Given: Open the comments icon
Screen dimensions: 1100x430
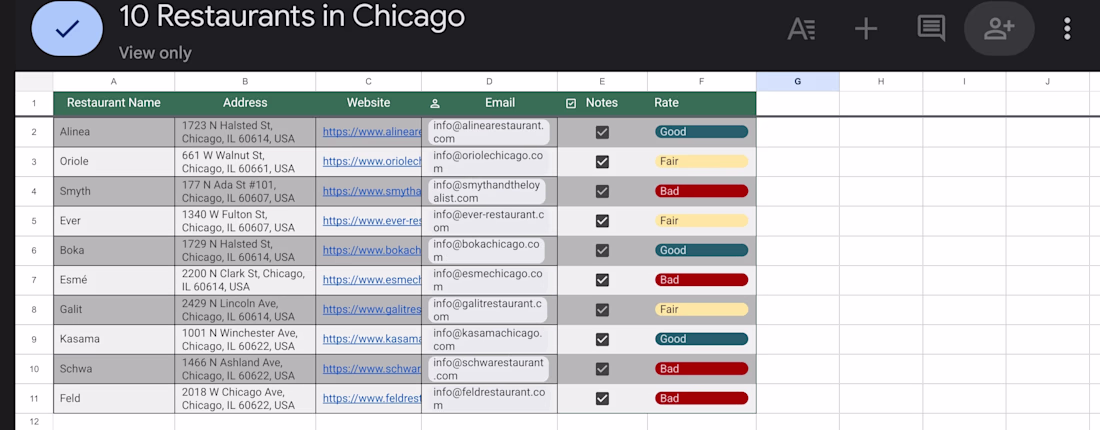Looking at the screenshot, I should click(x=931, y=29).
